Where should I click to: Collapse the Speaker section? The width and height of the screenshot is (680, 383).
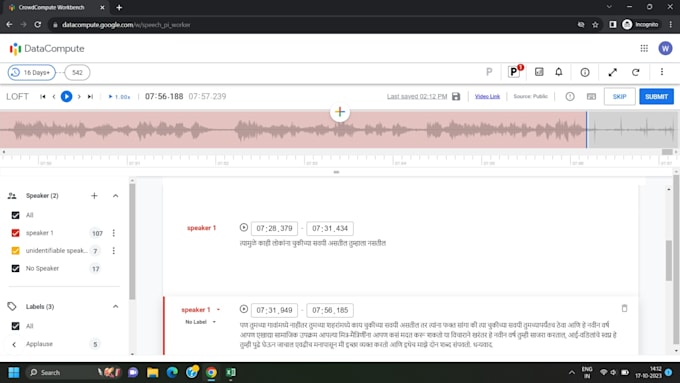115,196
